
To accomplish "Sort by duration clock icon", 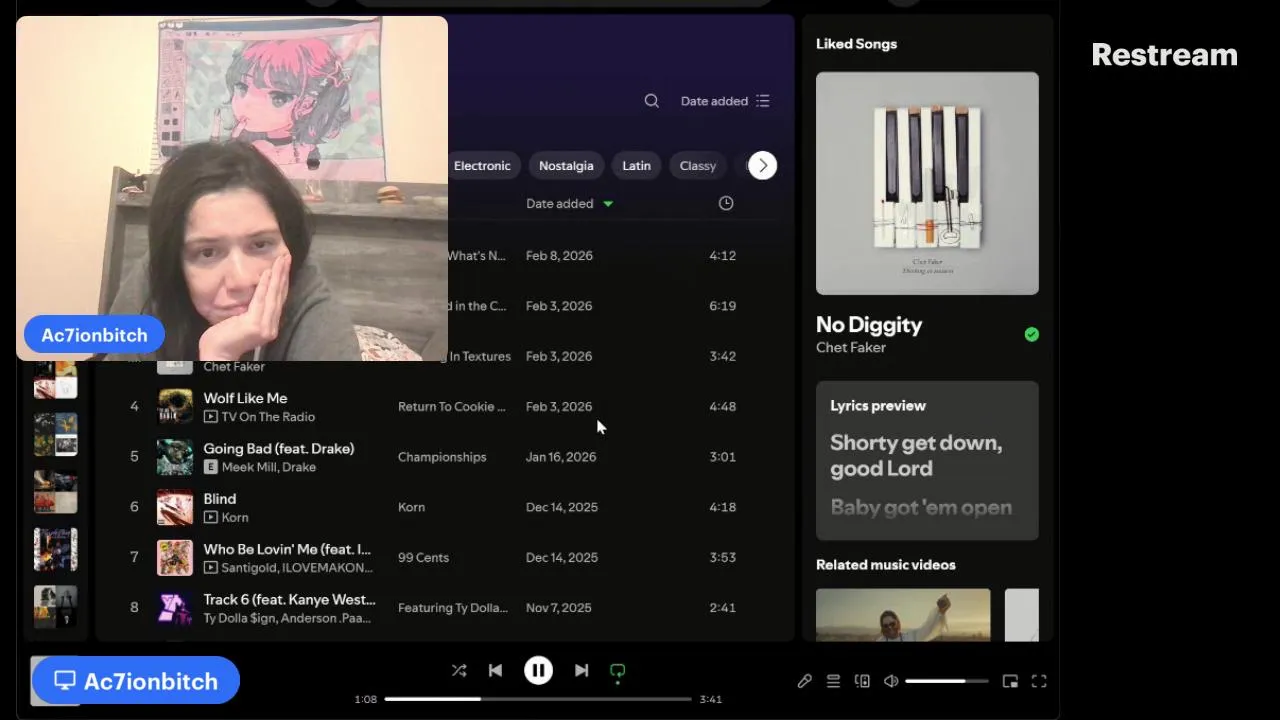I will pos(726,203).
